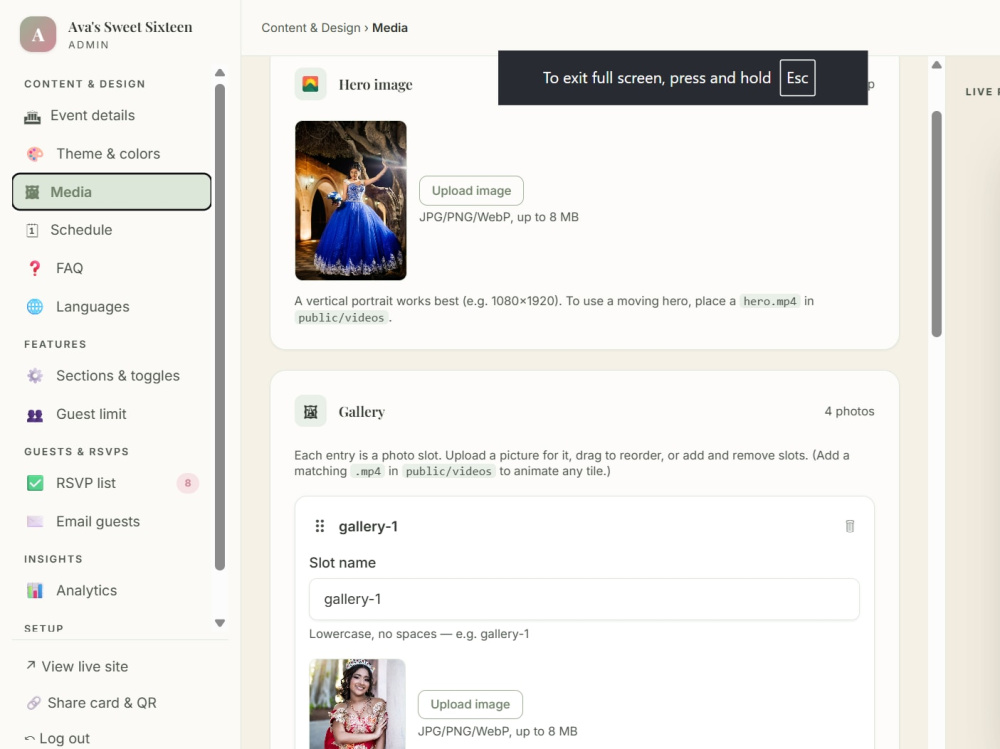
Task: Click the Gallery section icon
Action: point(311,412)
